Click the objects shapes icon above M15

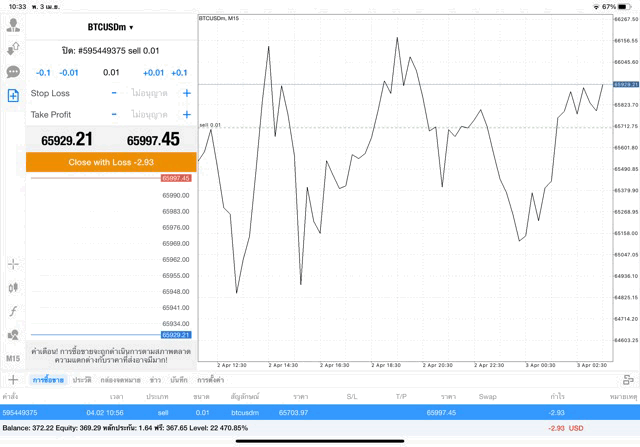click(x=13, y=335)
